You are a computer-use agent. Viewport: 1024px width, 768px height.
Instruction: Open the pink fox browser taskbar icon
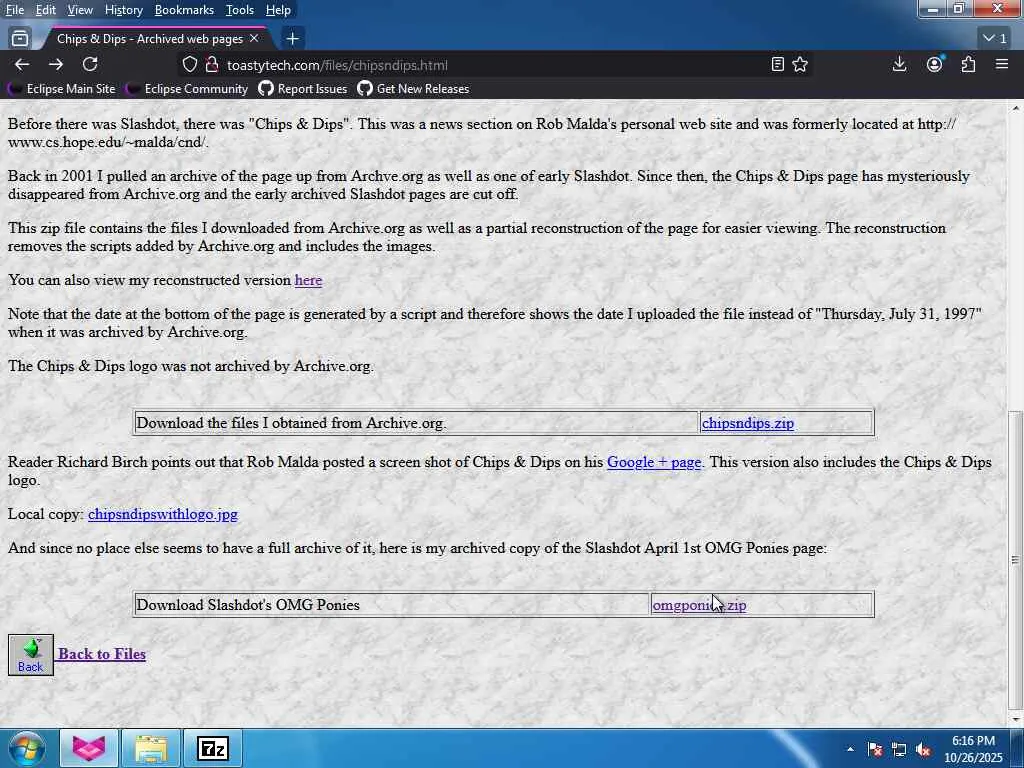(x=89, y=748)
